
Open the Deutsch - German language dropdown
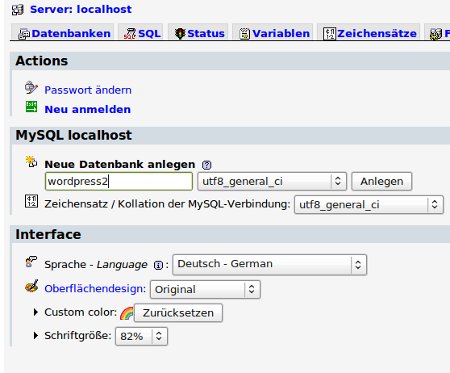[269, 265]
